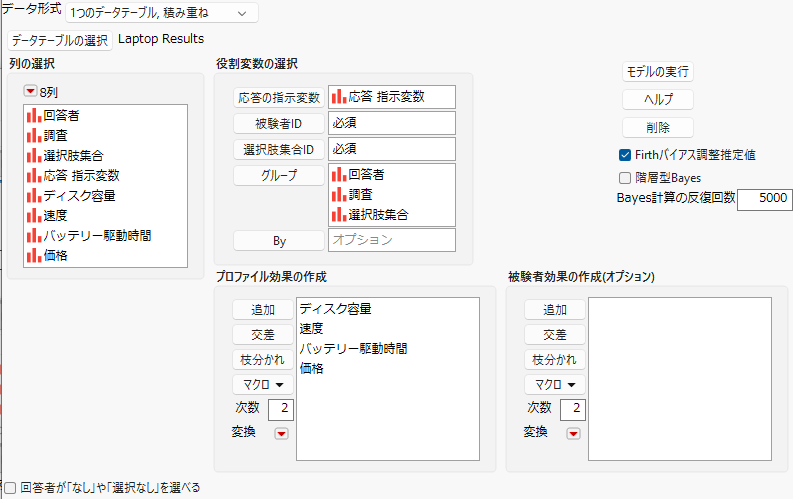Enable 回答者が「なし」や「選択なし」を選べる checkbox
The width and height of the screenshot is (793, 499).
click(x=10, y=488)
